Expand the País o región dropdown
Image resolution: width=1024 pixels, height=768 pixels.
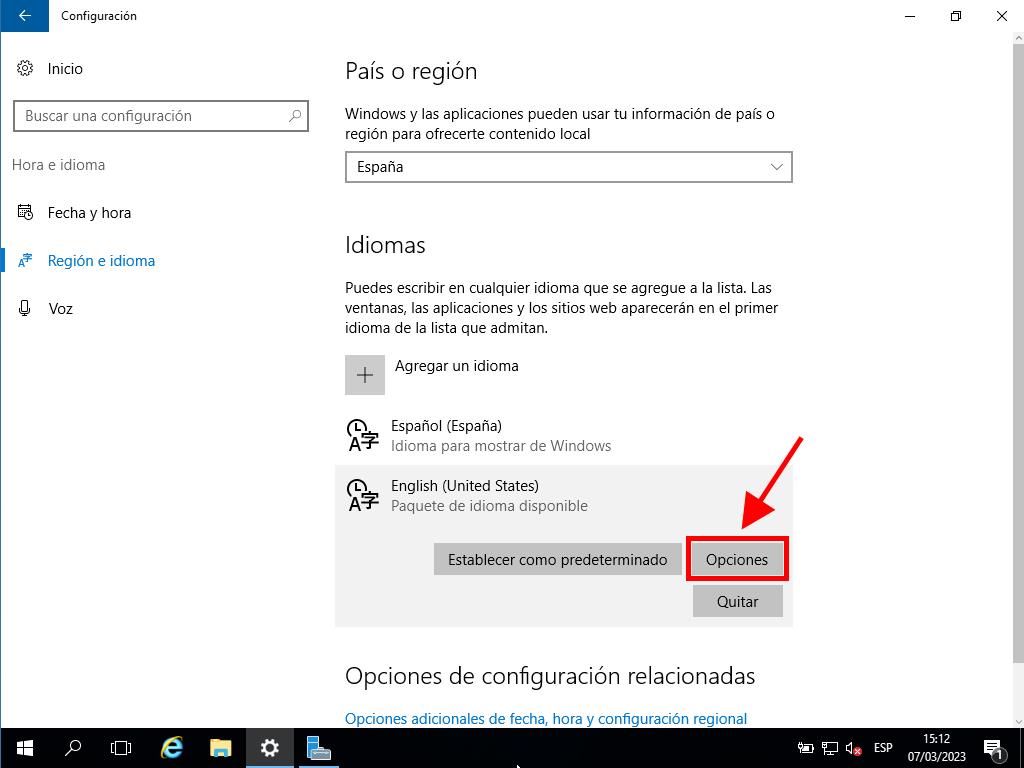click(568, 167)
